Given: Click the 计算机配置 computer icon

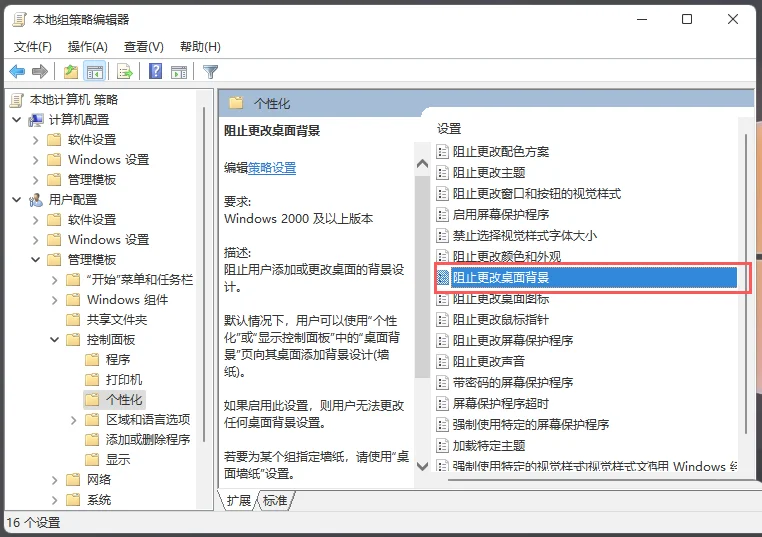Looking at the screenshot, I should point(36,120).
